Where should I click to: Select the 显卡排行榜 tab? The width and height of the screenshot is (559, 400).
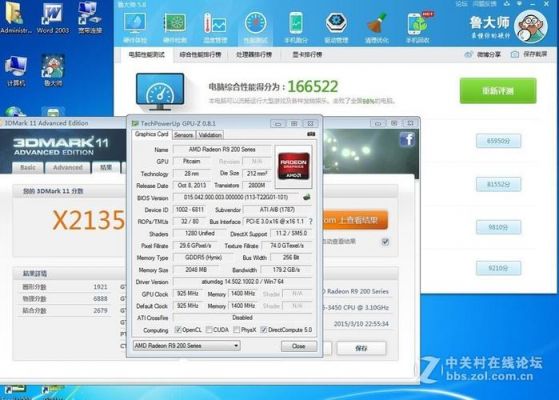click(307, 55)
